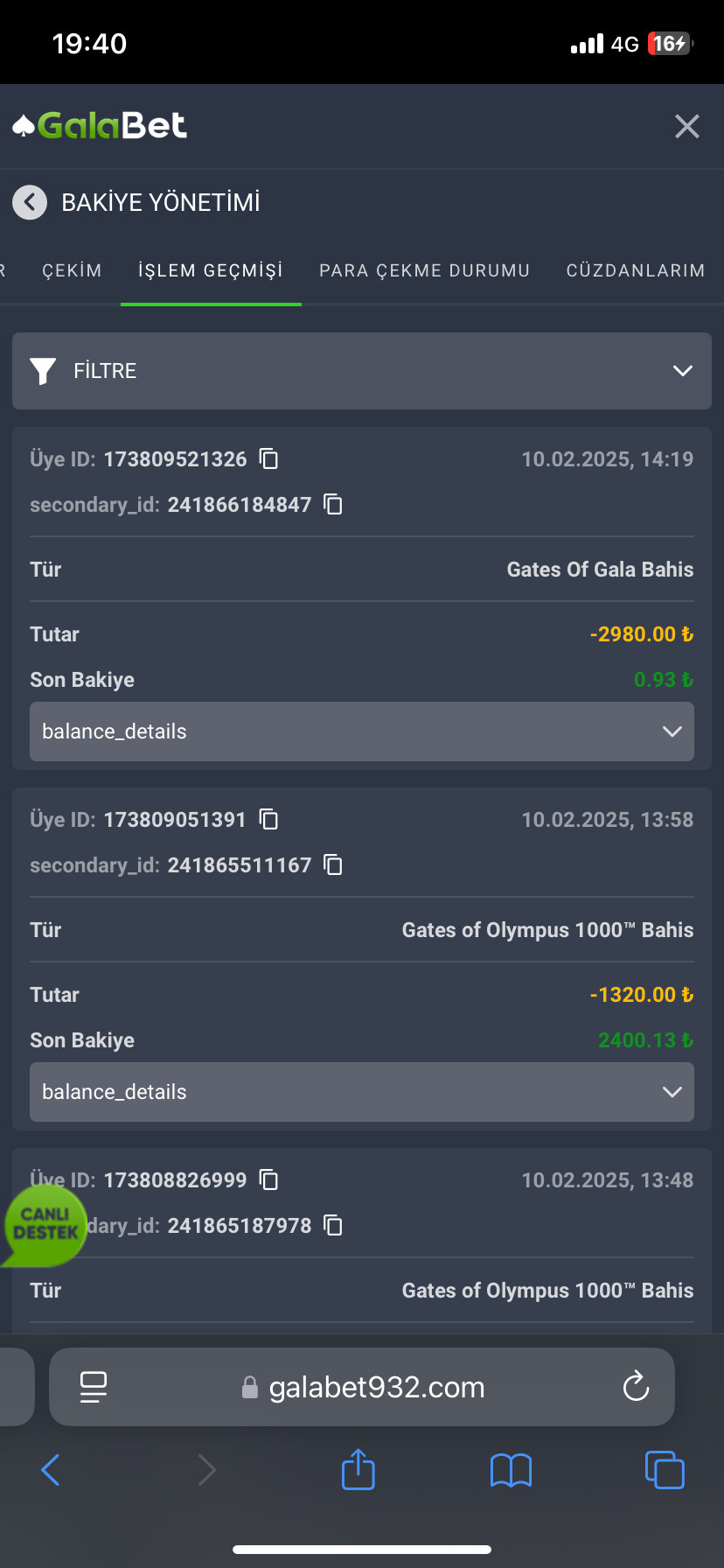This screenshot has height=1568, width=724.
Task: Click the GalaBet logo
Action: click(x=100, y=126)
